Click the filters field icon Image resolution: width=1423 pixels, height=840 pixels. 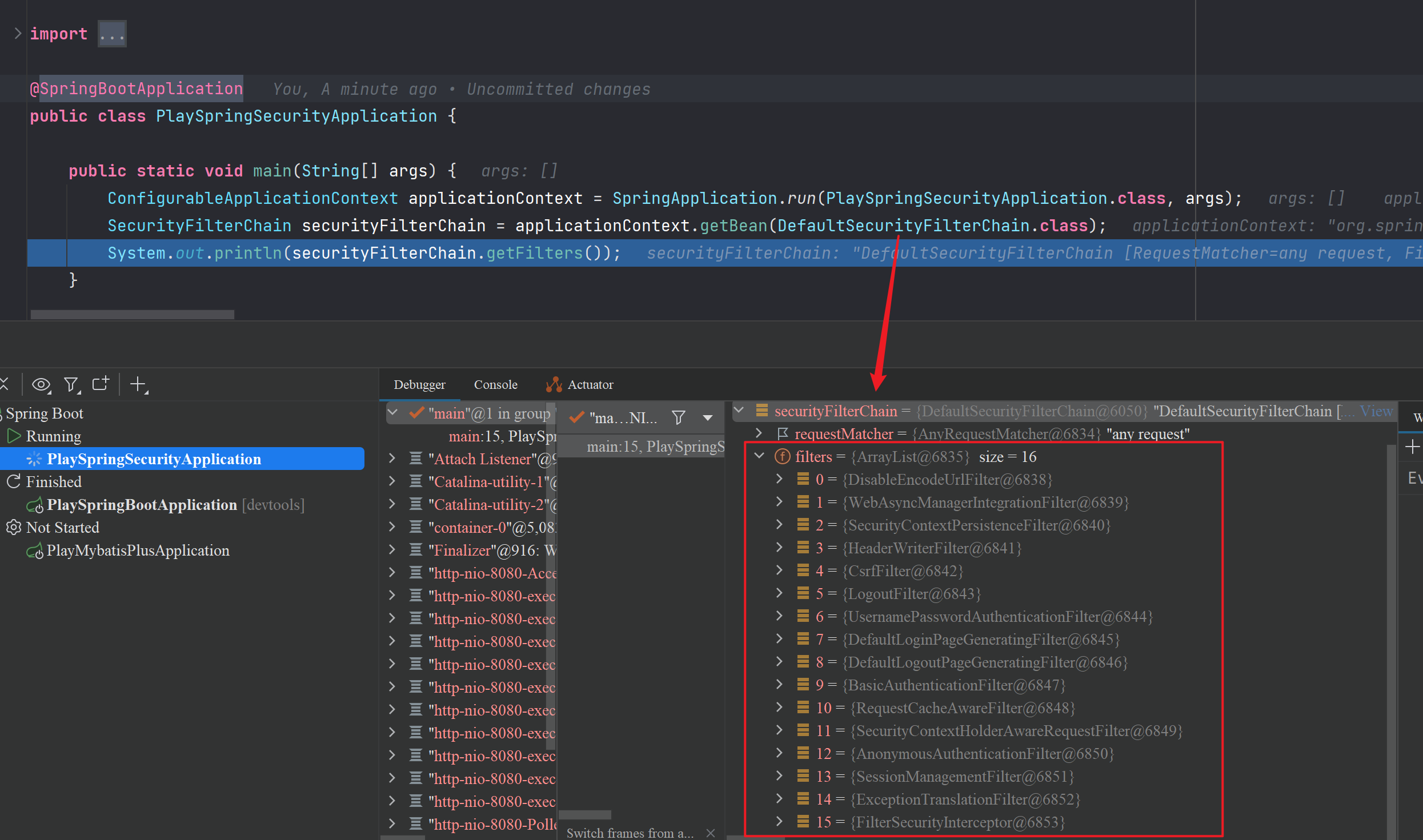click(782, 457)
